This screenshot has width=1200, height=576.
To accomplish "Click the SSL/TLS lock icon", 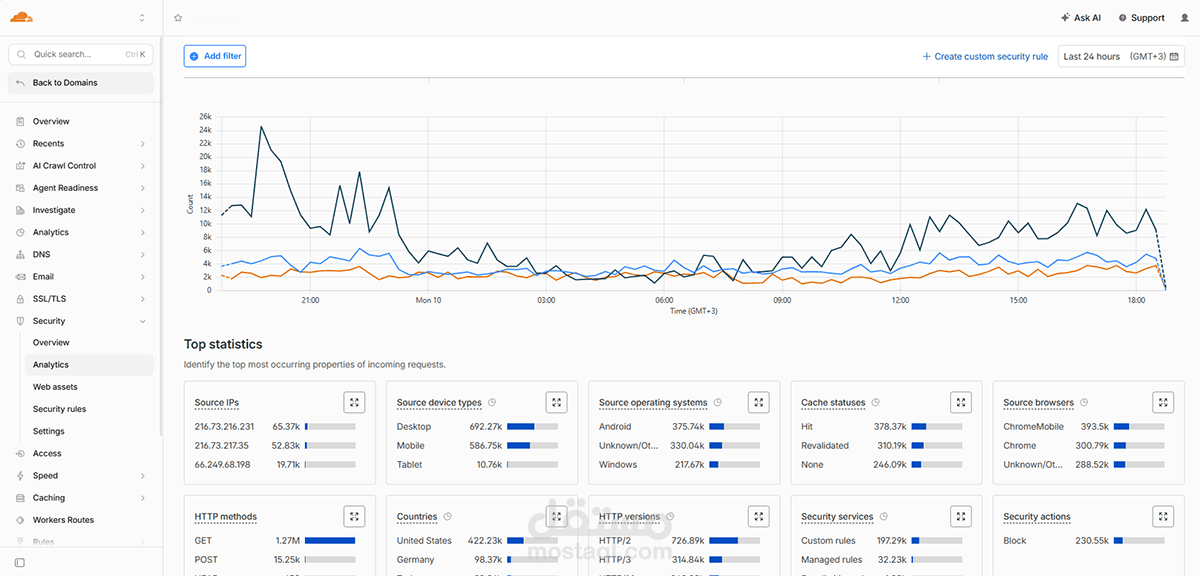I will 21,299.
